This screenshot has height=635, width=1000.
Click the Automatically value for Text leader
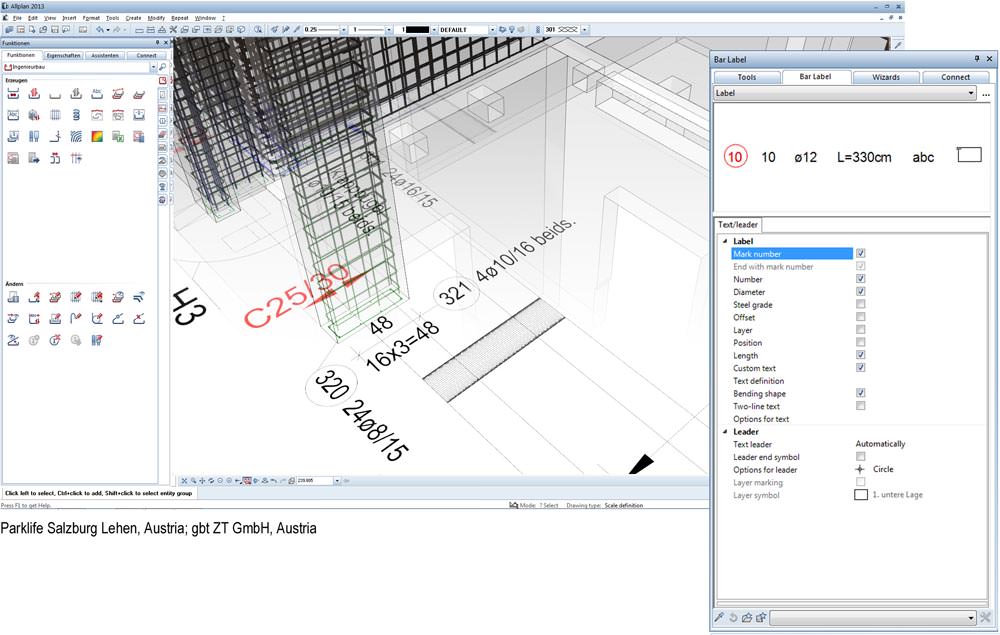pyautogui.click(x=880, y=444)
